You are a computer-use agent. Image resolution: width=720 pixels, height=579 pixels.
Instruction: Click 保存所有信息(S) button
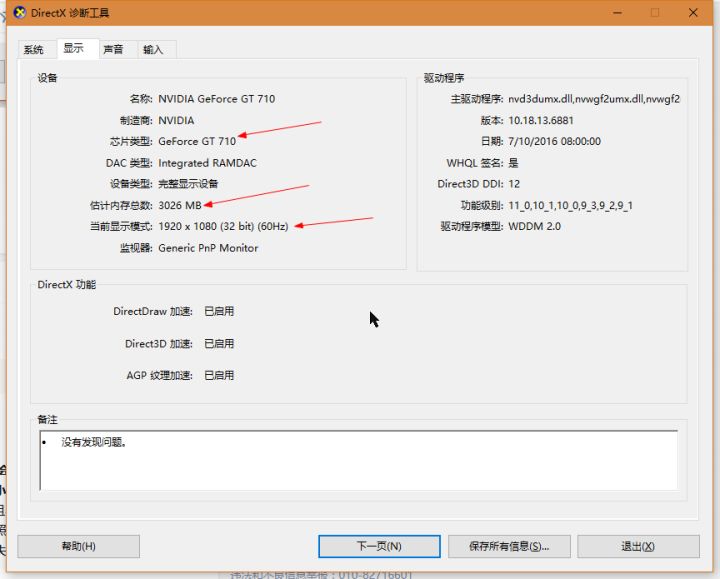coord(509,546)
